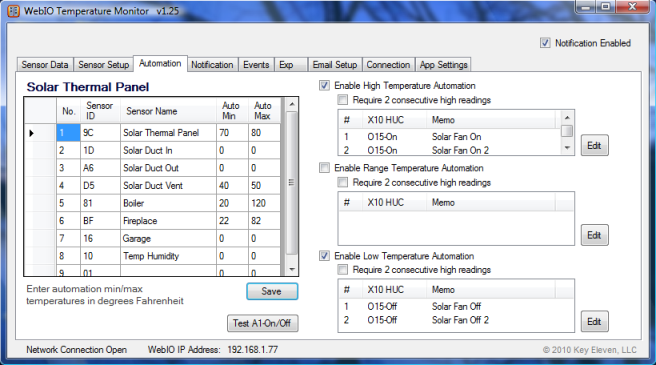Open the Sensor Setup tab
This screenshot has width=656, height=365.
point(103,64)
